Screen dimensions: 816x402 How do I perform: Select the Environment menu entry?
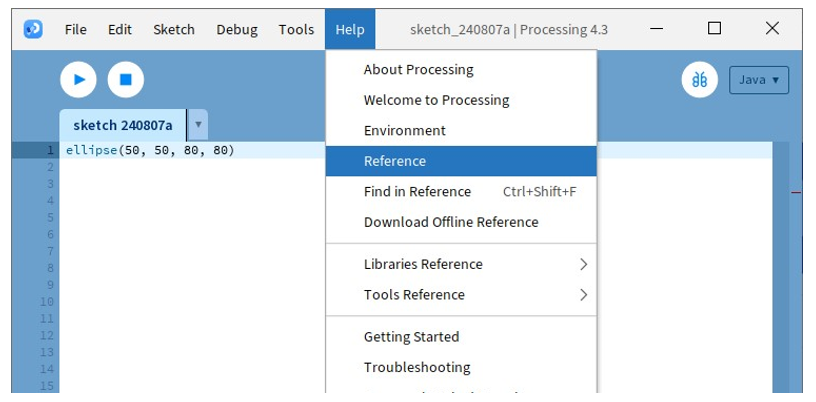tap(461, 130)
